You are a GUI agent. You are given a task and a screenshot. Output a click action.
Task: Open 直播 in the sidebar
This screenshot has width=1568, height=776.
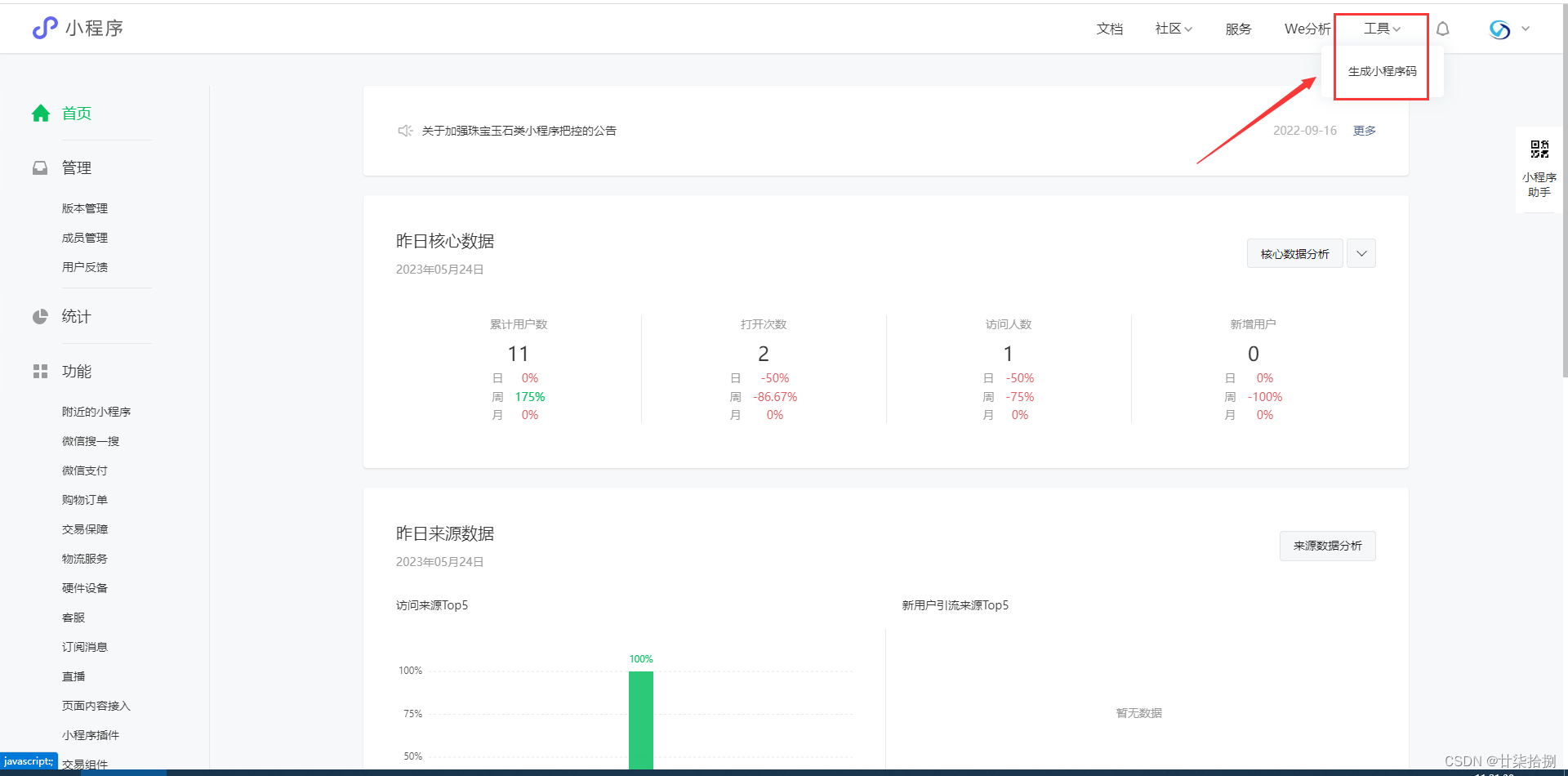click(73, 676)
